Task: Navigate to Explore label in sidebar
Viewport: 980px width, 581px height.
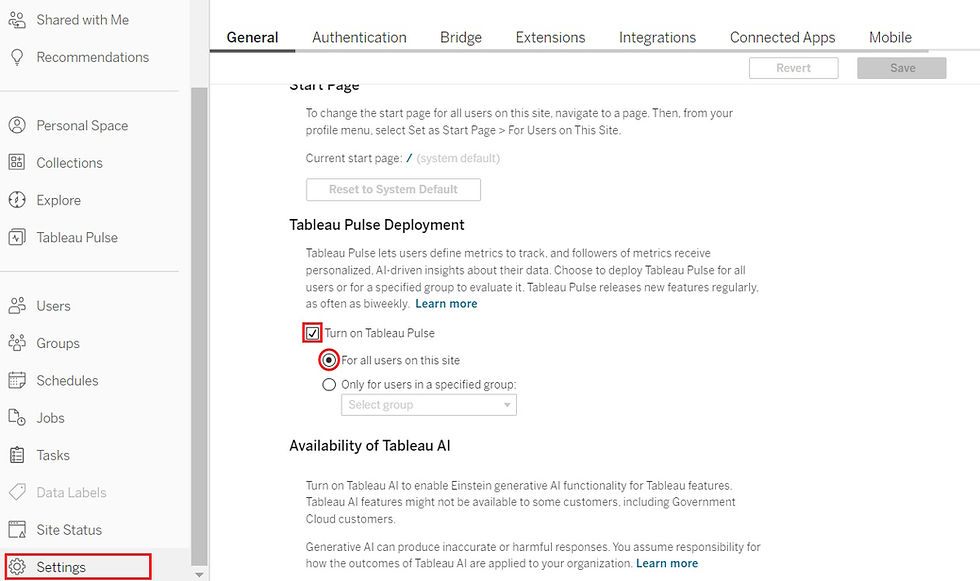Action: [x=59, y=200]
